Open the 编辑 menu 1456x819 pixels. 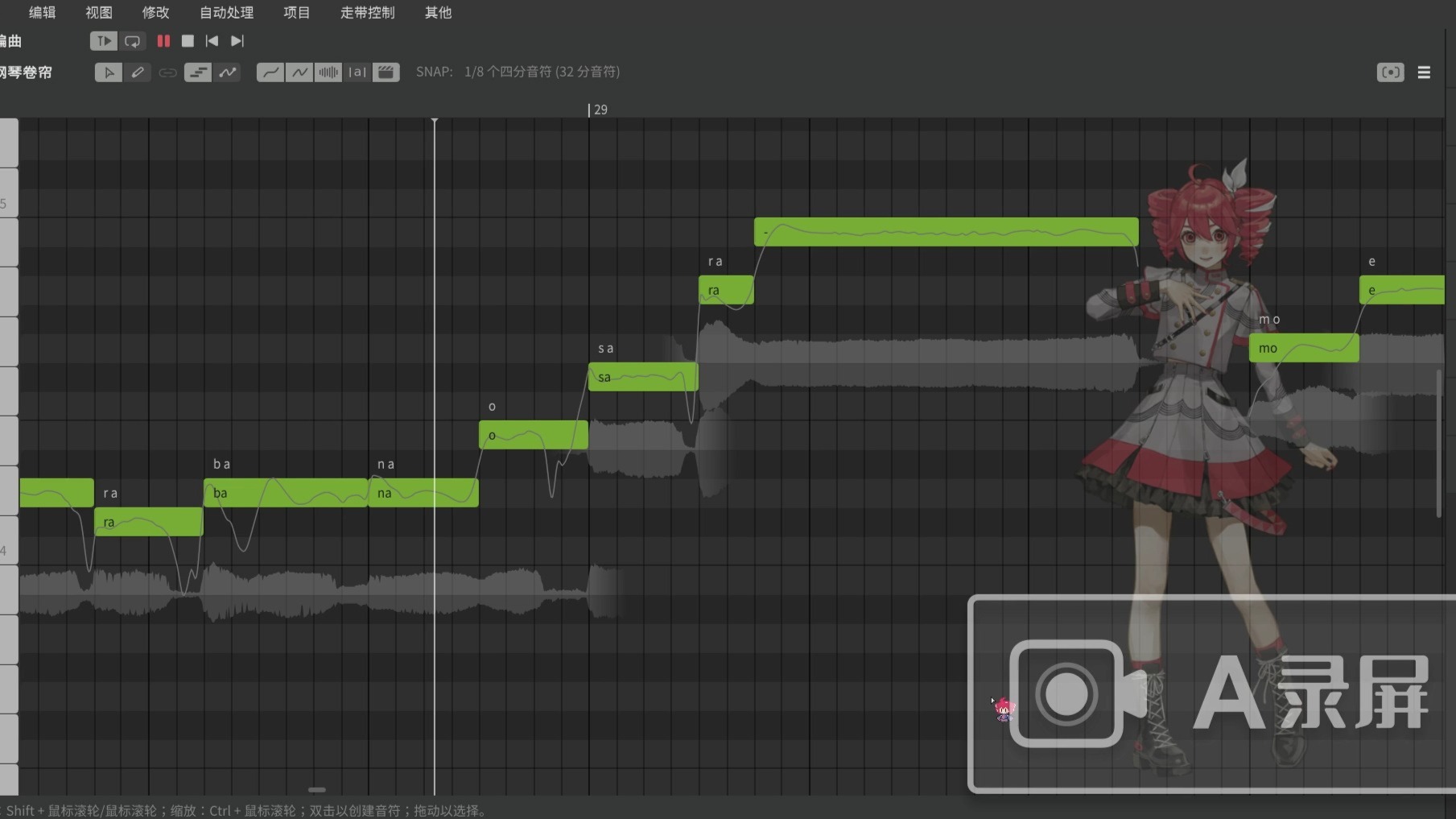(x=43, y=12)
